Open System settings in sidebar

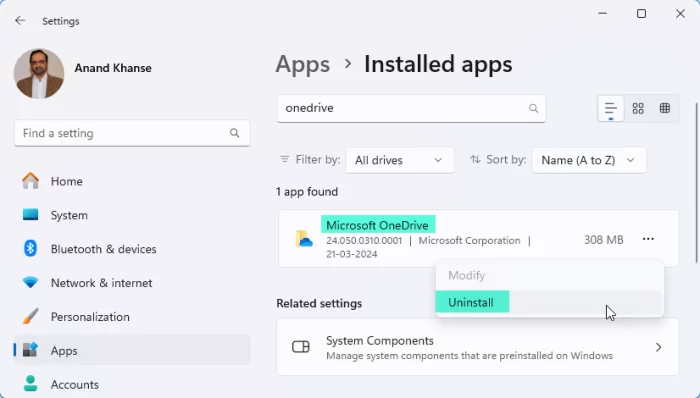(132, 215)
